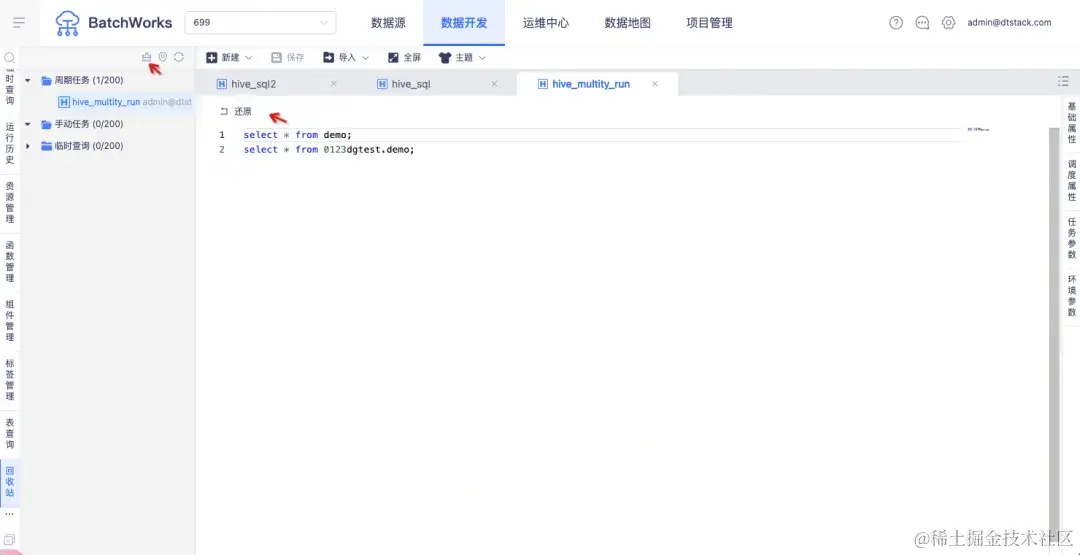Go to 运维中心 in top navigation

tap(546, 23)
